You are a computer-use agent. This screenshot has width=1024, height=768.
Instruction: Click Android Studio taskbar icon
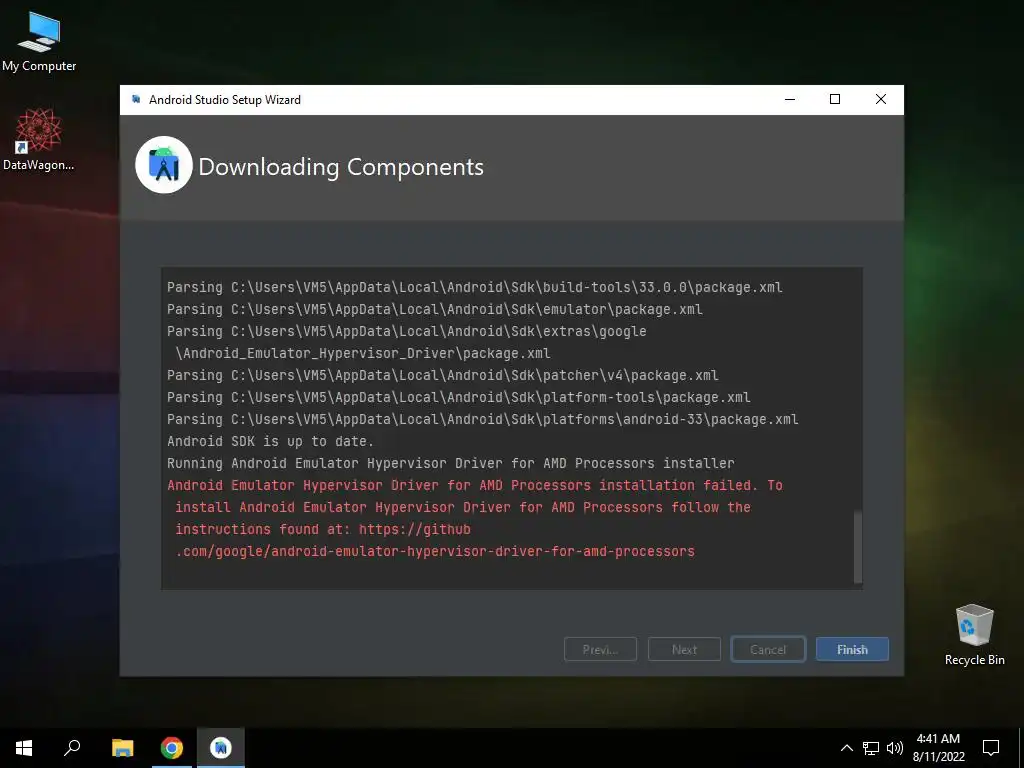[x=221, y=748]
